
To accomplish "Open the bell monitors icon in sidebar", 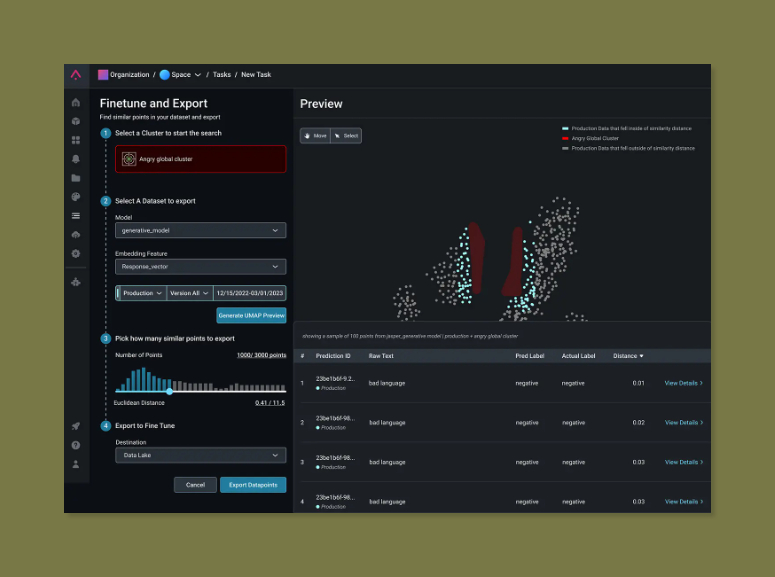I will (x=76, y=159).
